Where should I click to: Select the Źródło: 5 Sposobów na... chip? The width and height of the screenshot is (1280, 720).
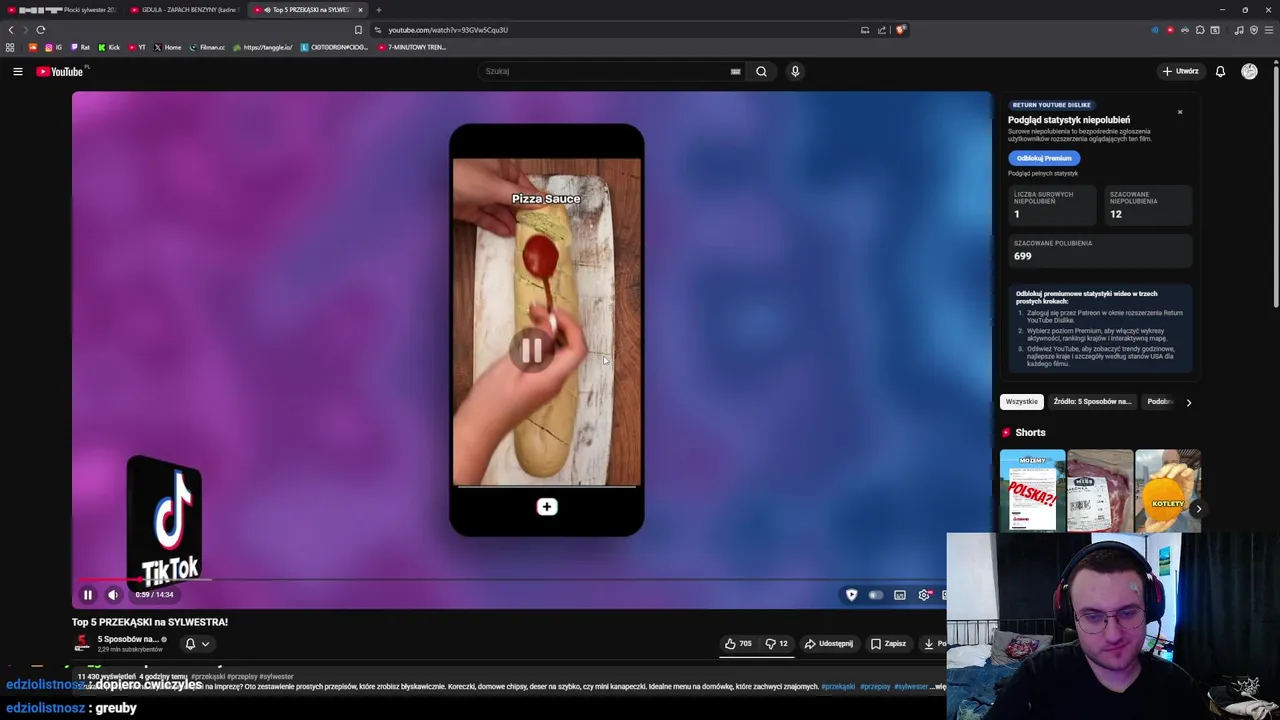click(1092, 402)
